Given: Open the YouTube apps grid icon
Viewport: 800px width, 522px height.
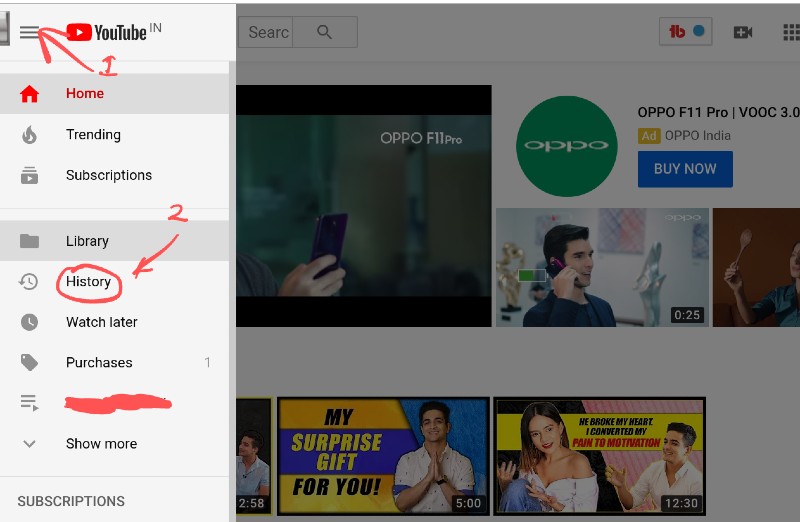Looking at the screenshot, I should click(791, 33).
